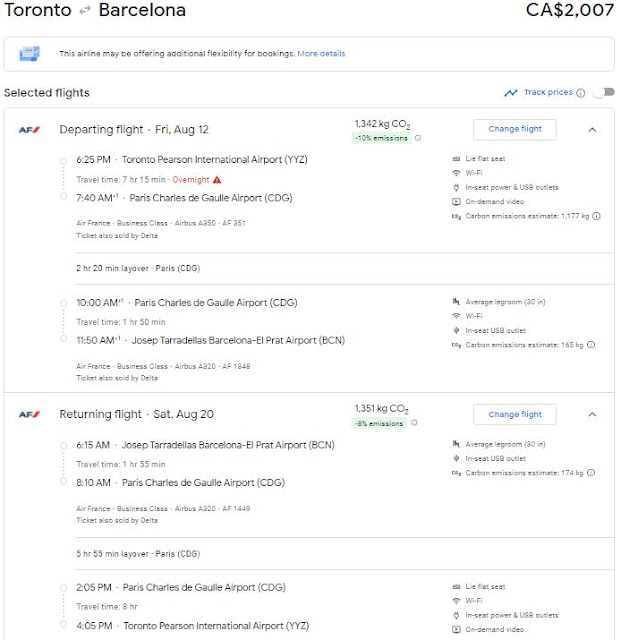
Task: Change the returning flight
Action: click(514, 414)
